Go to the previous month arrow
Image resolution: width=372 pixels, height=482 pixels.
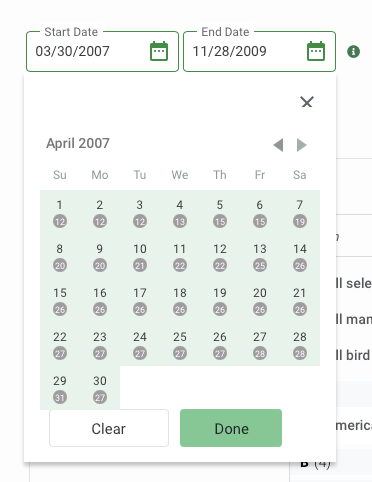click(x=278, y=145)
